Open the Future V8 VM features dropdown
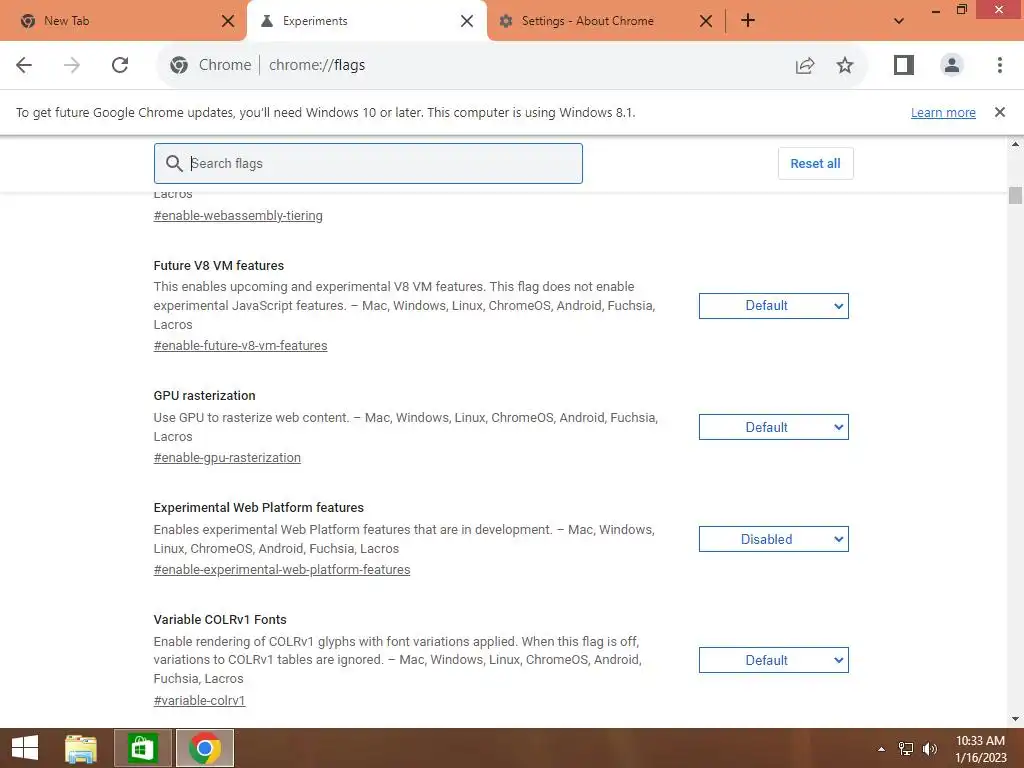Screen dimensions: 1024x768 click(773, 306)
